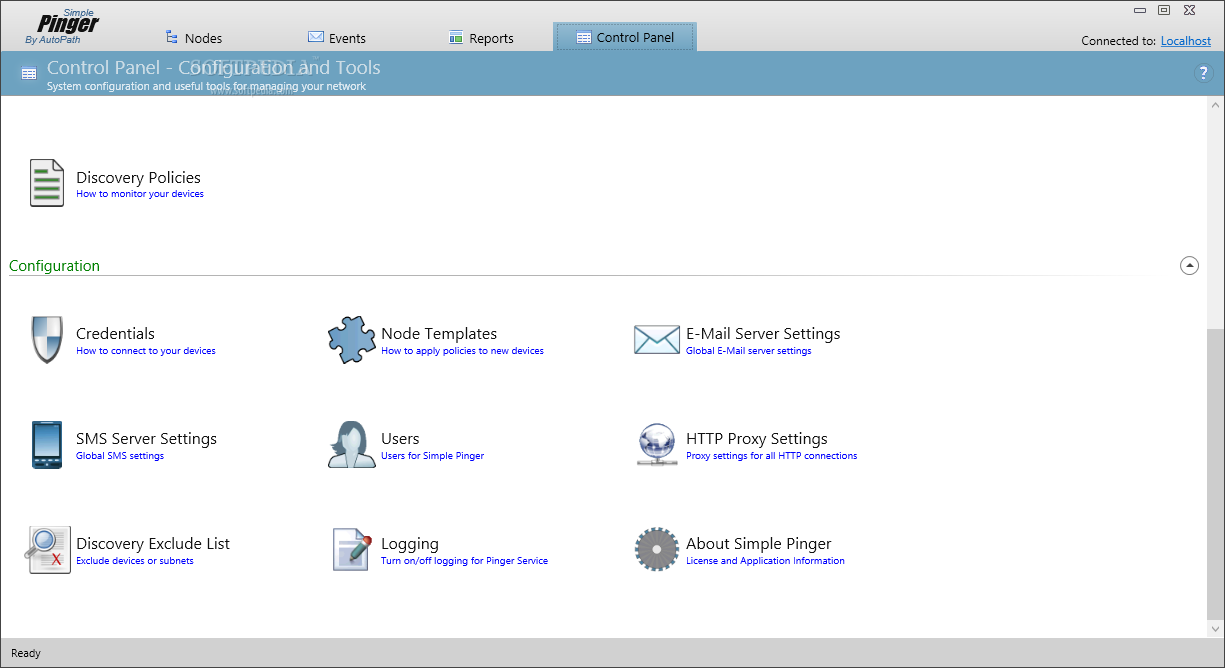Switch to the Reports tab
This screenshot has width=1225, height=668.
[481, 37]
